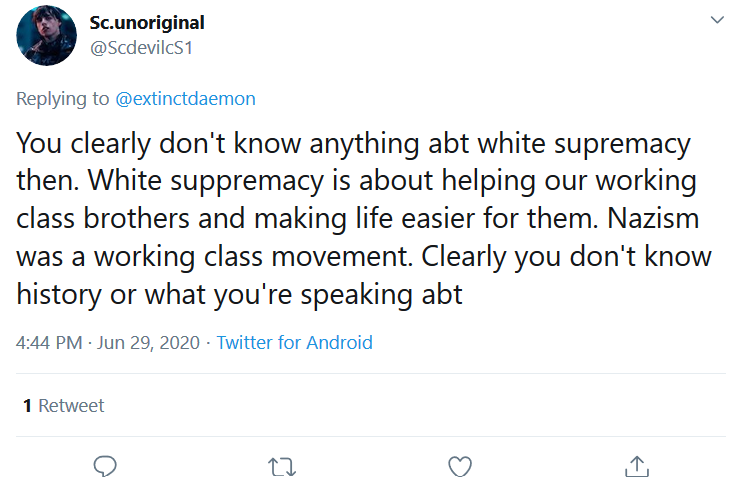Screen dimensions: 740x477
Task: Click the retweet count number 1
Action: pyautogui.click(x=27, y=405)
